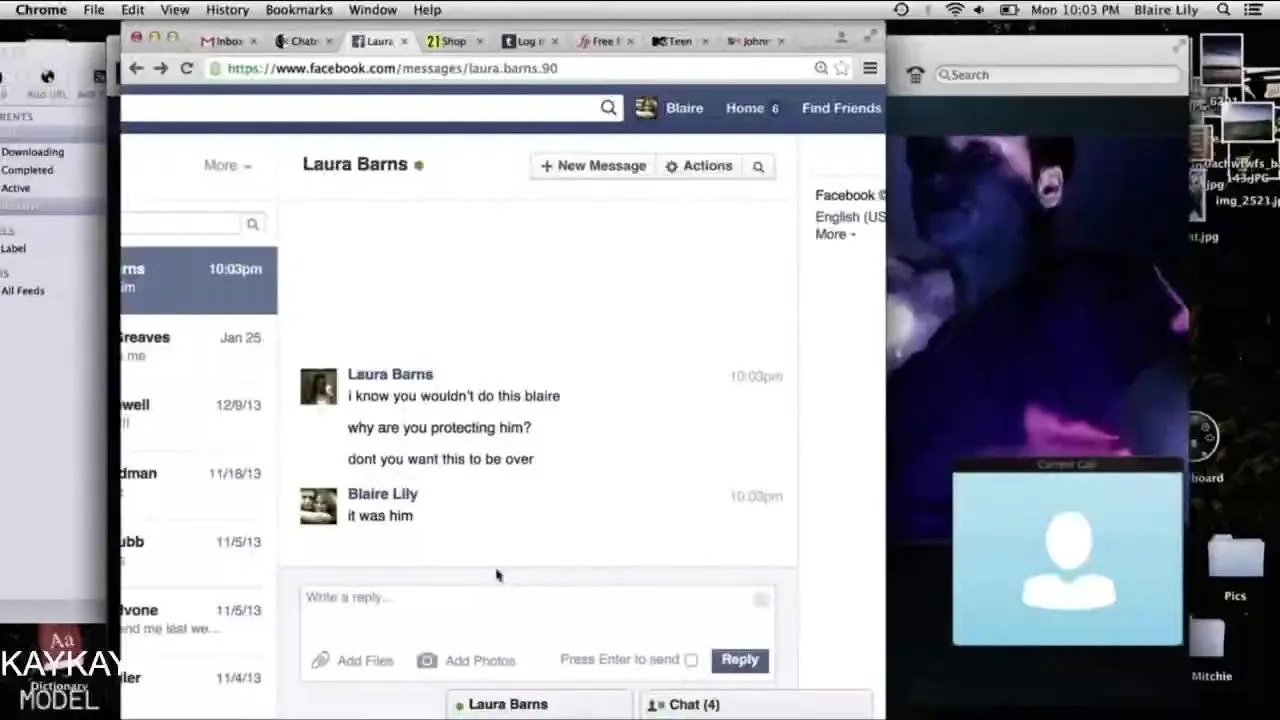Open the Chat (4) sidebar tab
Image resolution: width=1280 pixels, height=720 pixels.
757,705
